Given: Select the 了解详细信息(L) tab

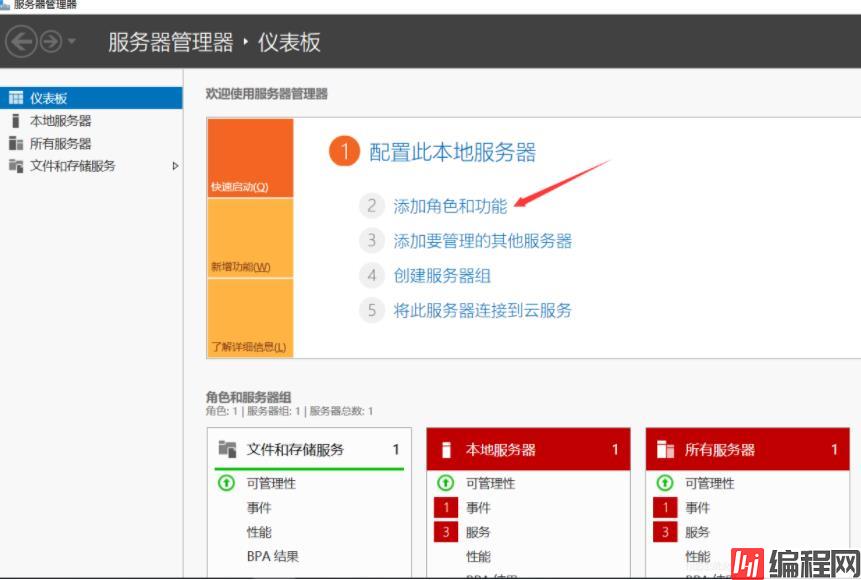Looking at the screenshot, I should (250, 318).
